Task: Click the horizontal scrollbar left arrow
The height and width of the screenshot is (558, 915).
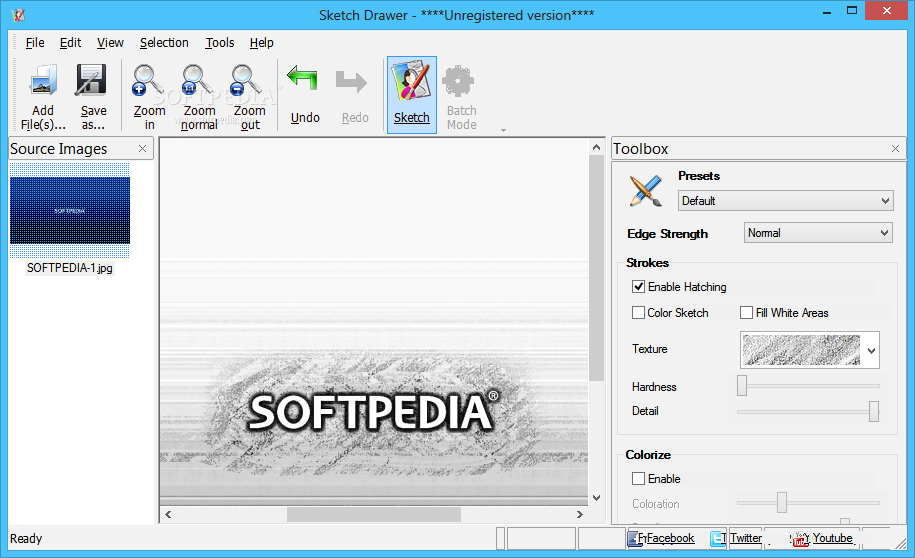Action: (168, 514)
